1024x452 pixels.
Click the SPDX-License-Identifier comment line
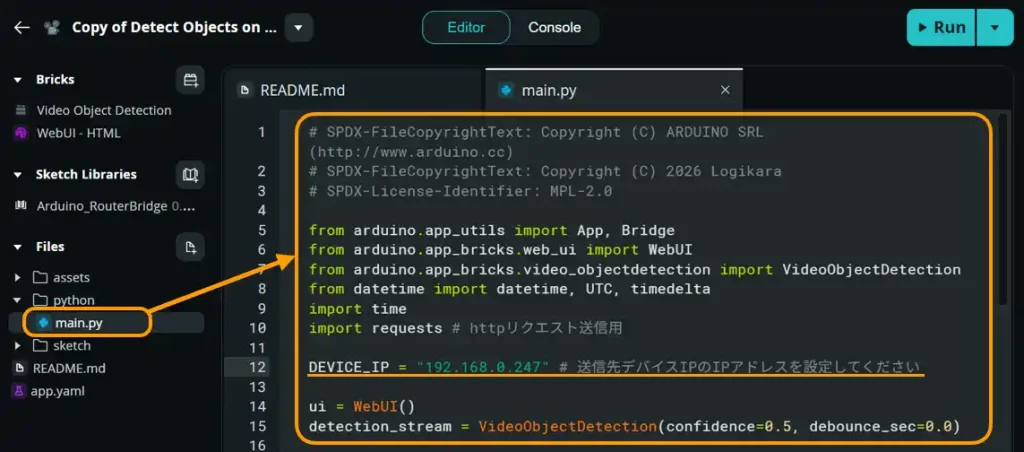point(460,191)
